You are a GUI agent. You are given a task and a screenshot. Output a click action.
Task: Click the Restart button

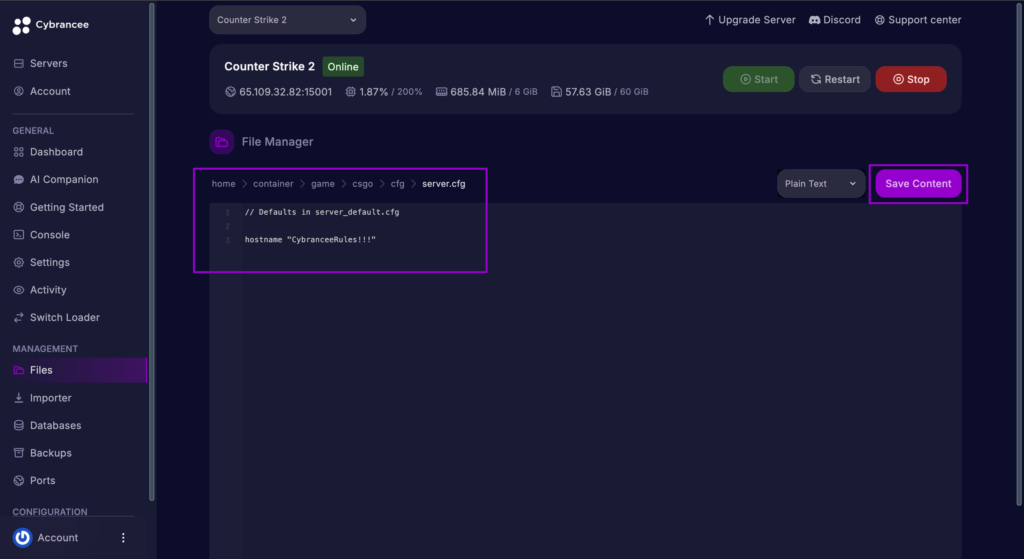coord(835,79)
